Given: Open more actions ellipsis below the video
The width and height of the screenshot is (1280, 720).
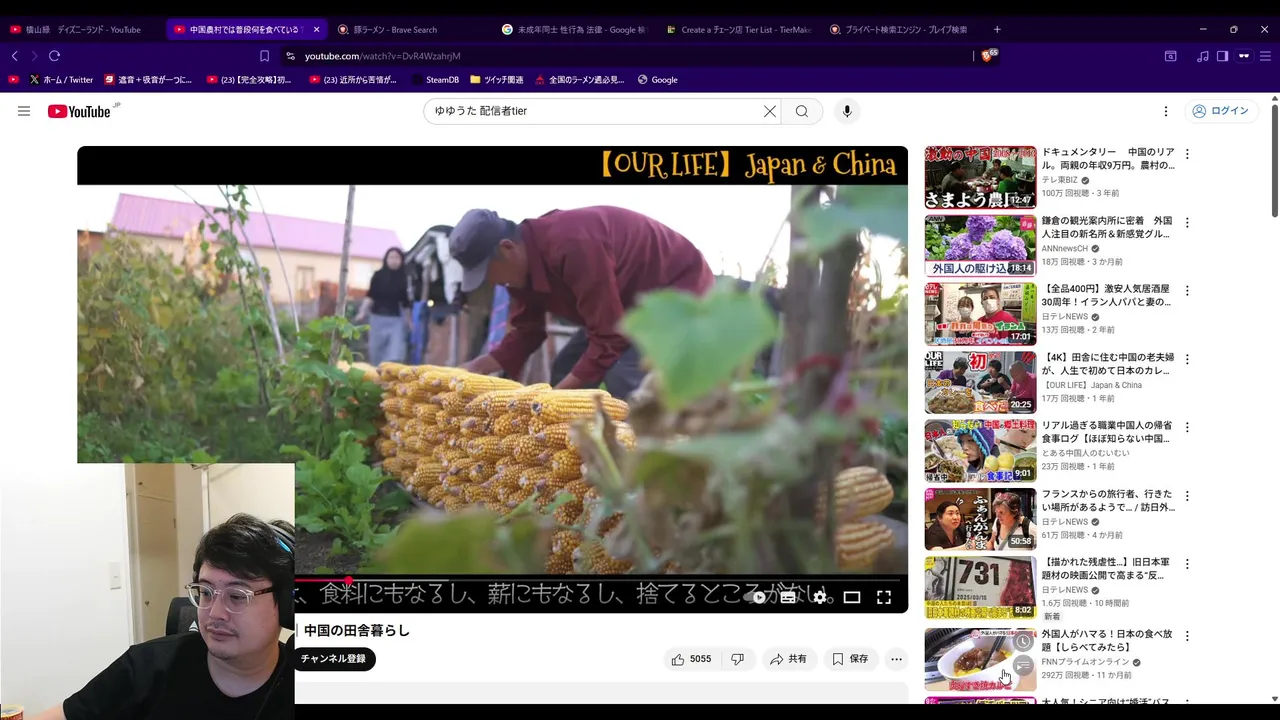Looking at the screenshot, I should (x=896, y=659).
